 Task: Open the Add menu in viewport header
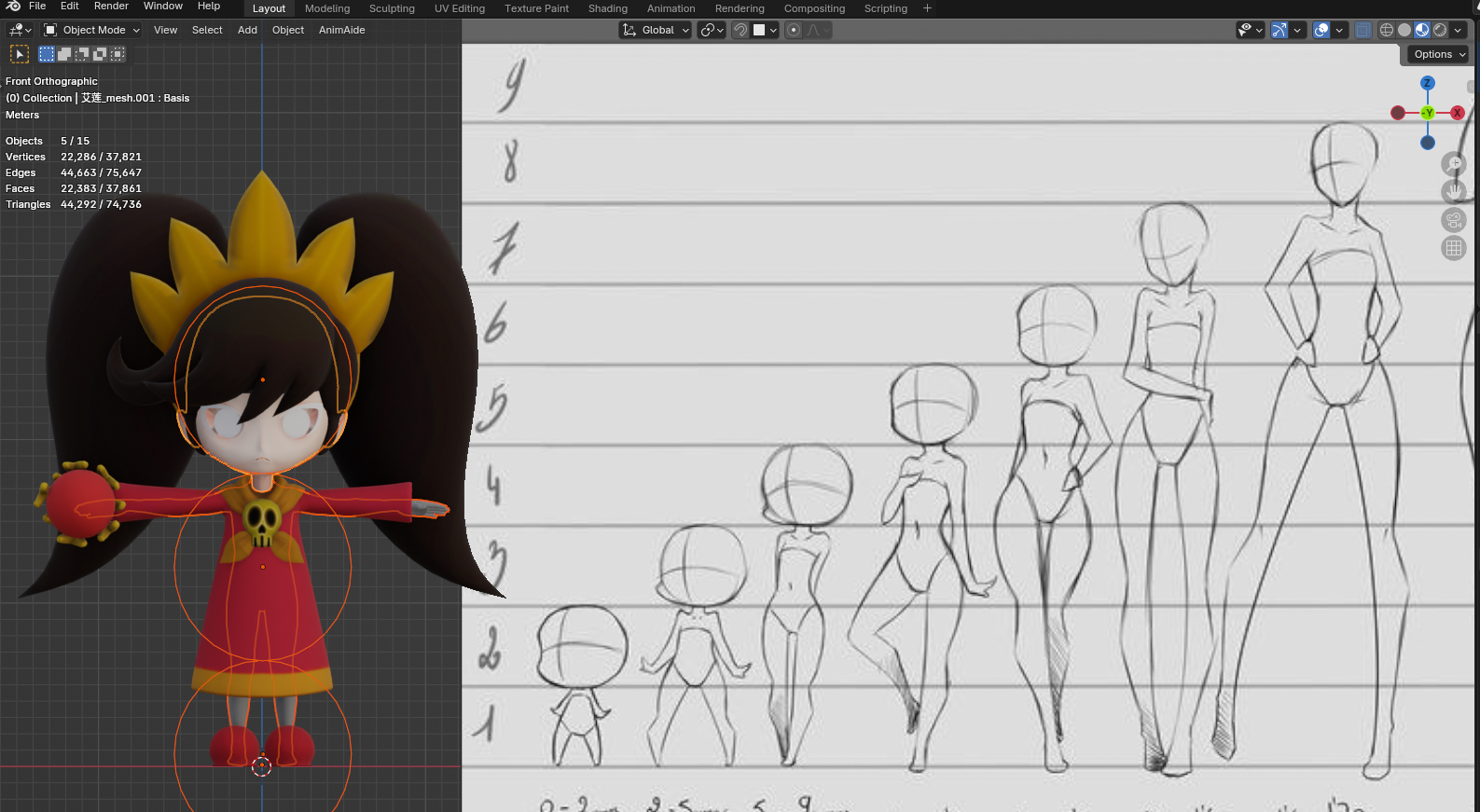point(247,30)
